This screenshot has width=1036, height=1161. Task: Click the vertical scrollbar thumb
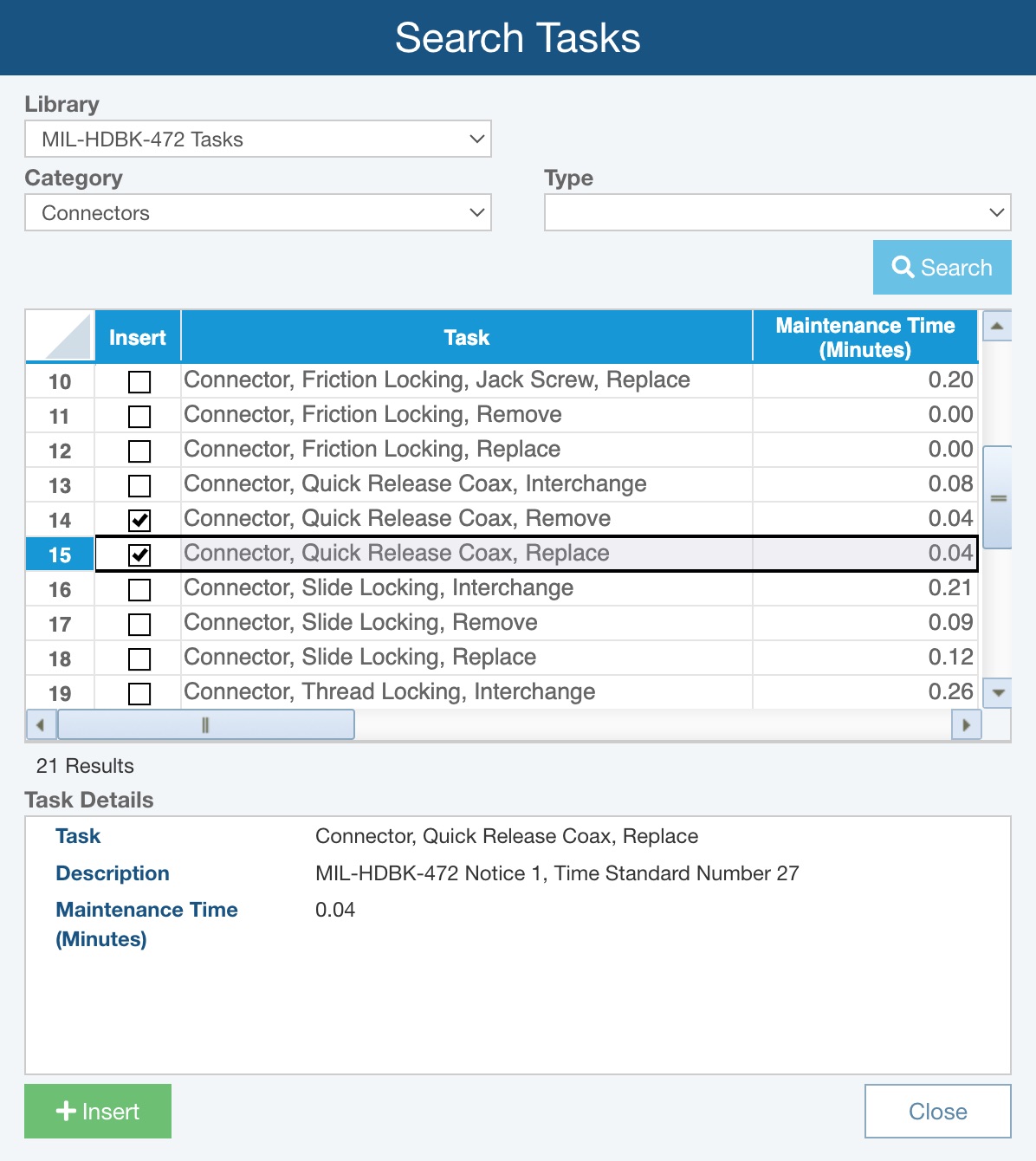tap(998, 497)
